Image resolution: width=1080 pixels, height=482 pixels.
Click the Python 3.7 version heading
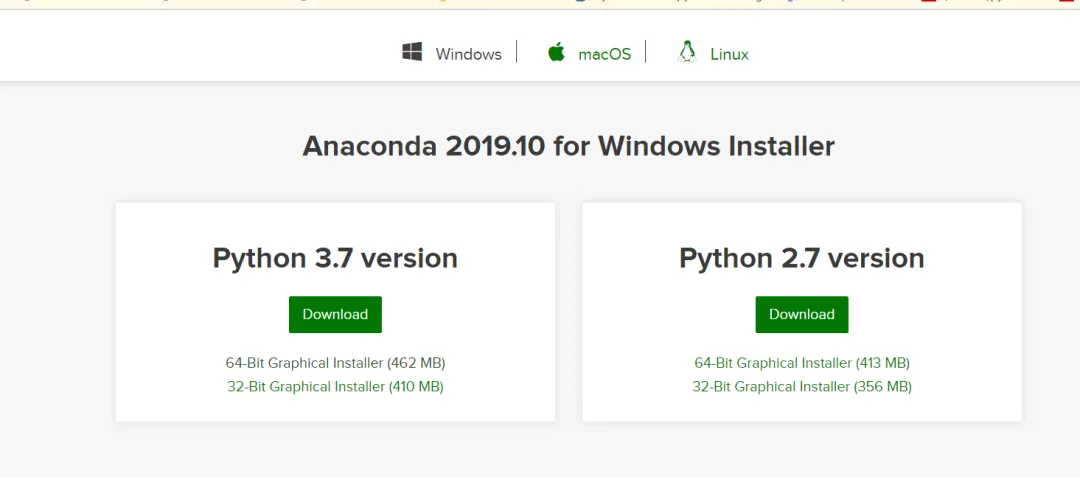click(335, 258)
